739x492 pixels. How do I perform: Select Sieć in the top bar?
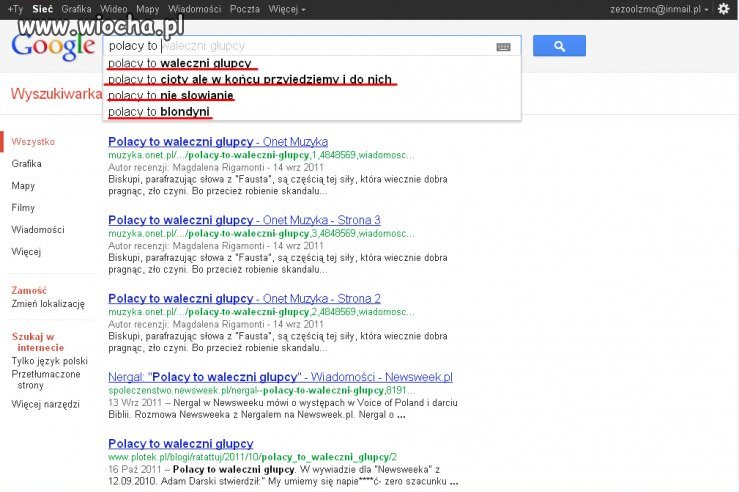pos(42,9)
